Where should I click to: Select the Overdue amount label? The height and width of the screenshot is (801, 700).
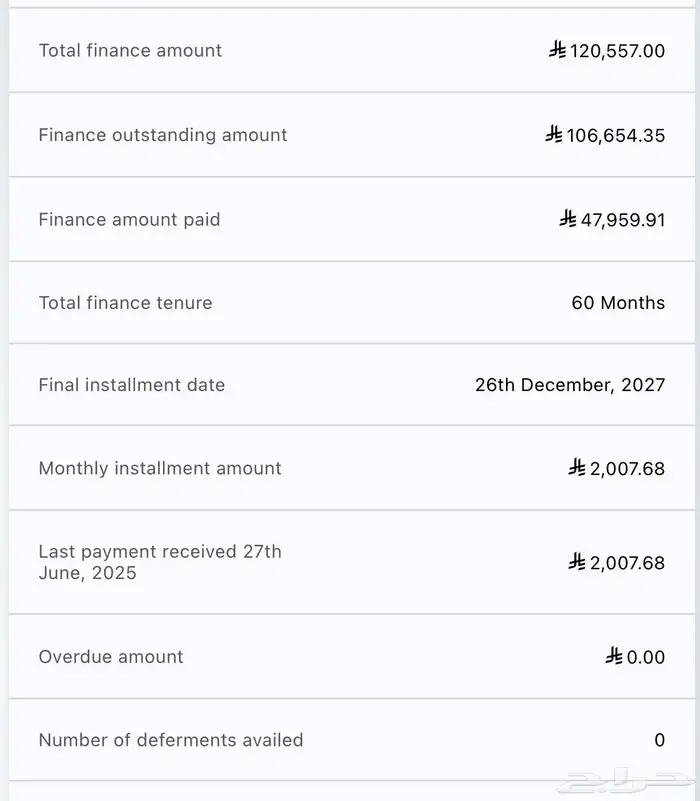click(x=111, y=657)
